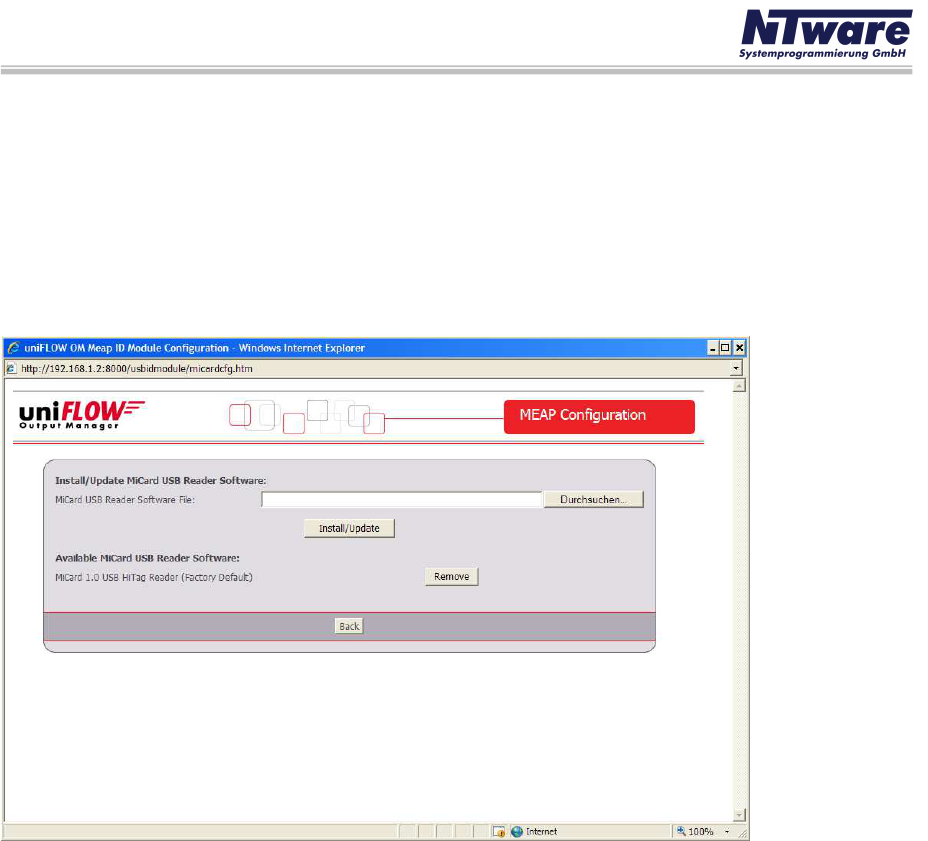Click the security warning icon in the status bar

(499, 832)
